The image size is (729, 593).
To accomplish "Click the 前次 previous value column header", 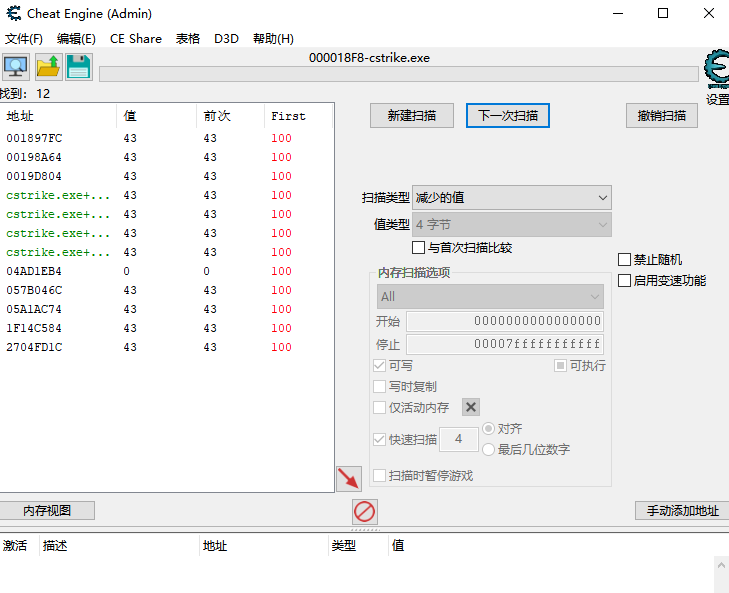I will [230, 116].
